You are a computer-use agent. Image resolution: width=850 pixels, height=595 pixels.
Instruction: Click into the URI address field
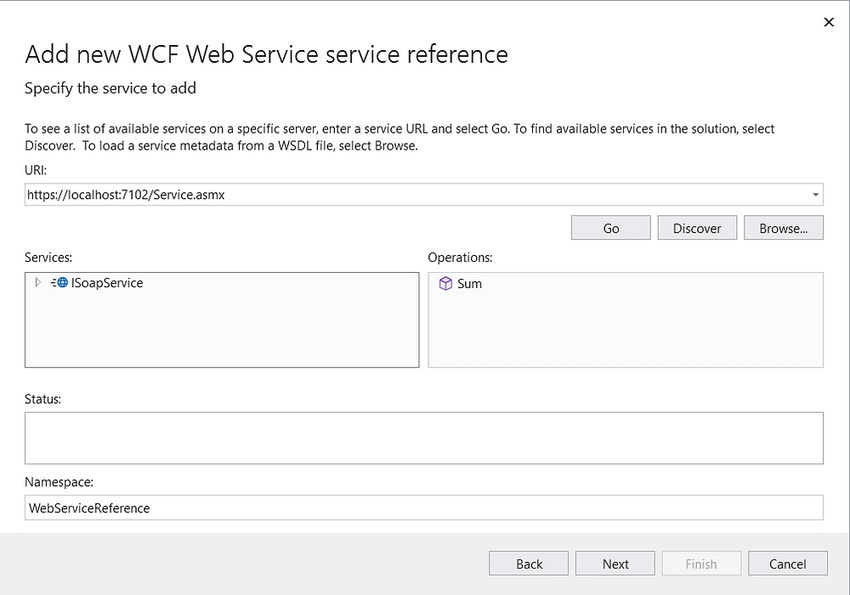(400, 195)
